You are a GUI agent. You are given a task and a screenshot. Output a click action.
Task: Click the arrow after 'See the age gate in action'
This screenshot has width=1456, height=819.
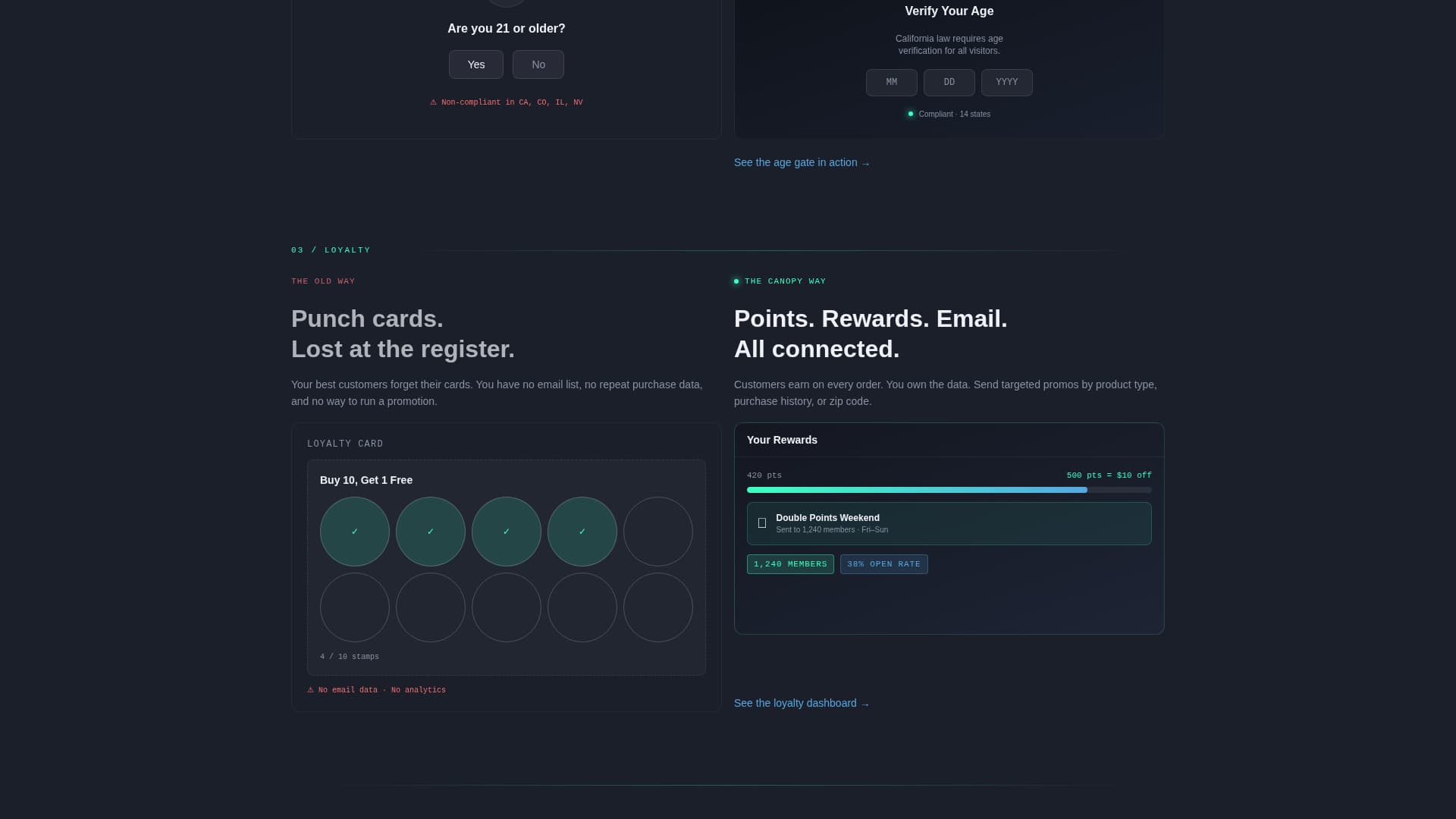pos(865,162)
